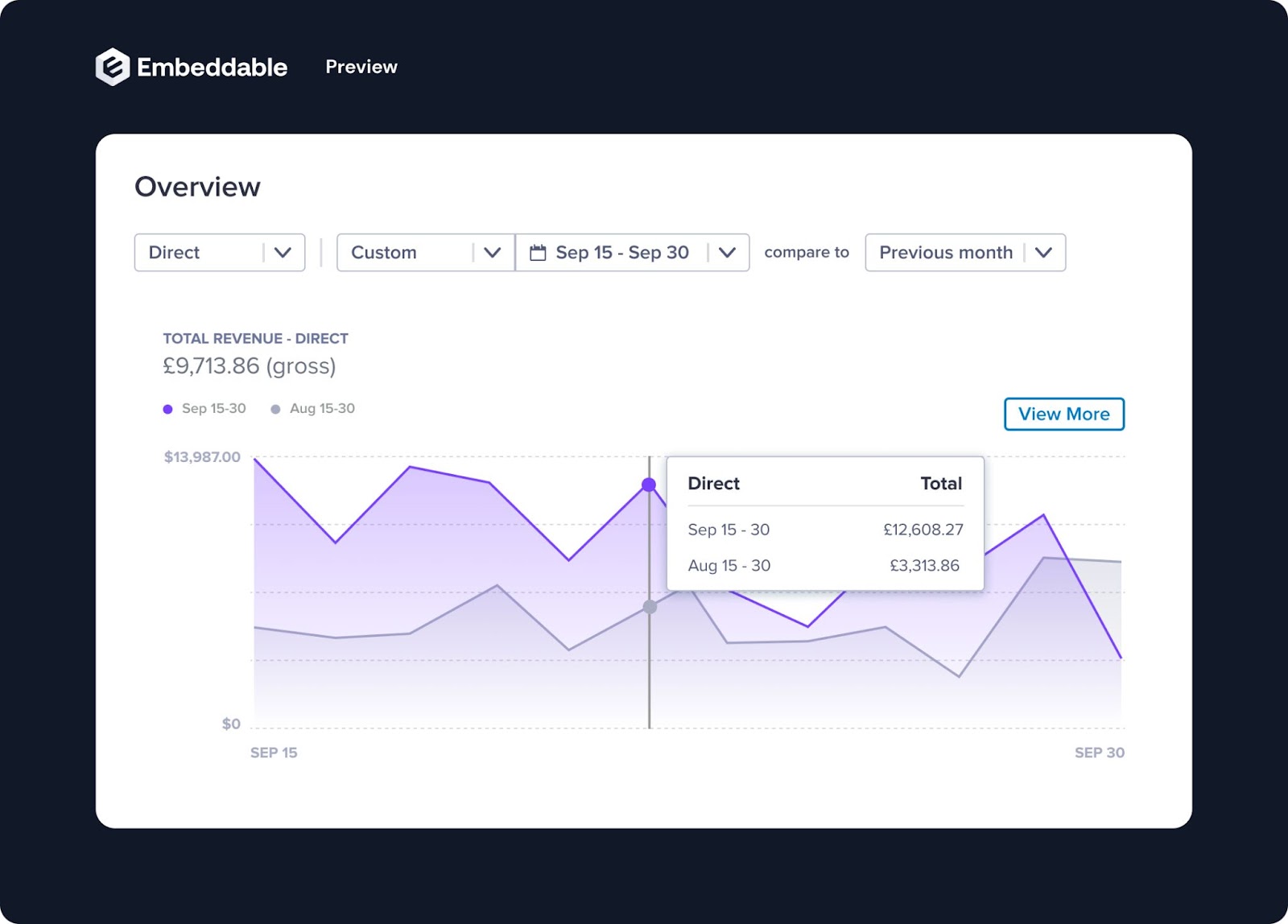The width and height of the screenshot is (1288, 924).
Task: Toggle the Sep 15-30 legend purple dot
Action: point(167,409)
